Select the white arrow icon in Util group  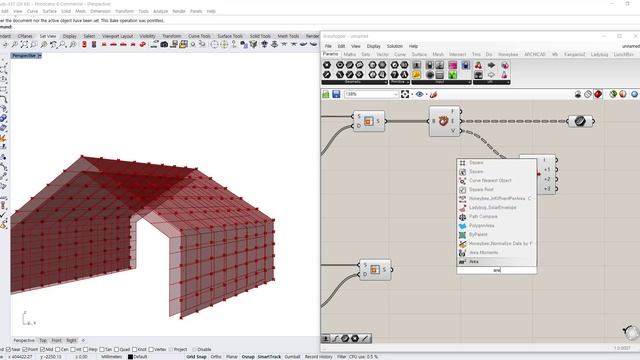coord(491,75)
